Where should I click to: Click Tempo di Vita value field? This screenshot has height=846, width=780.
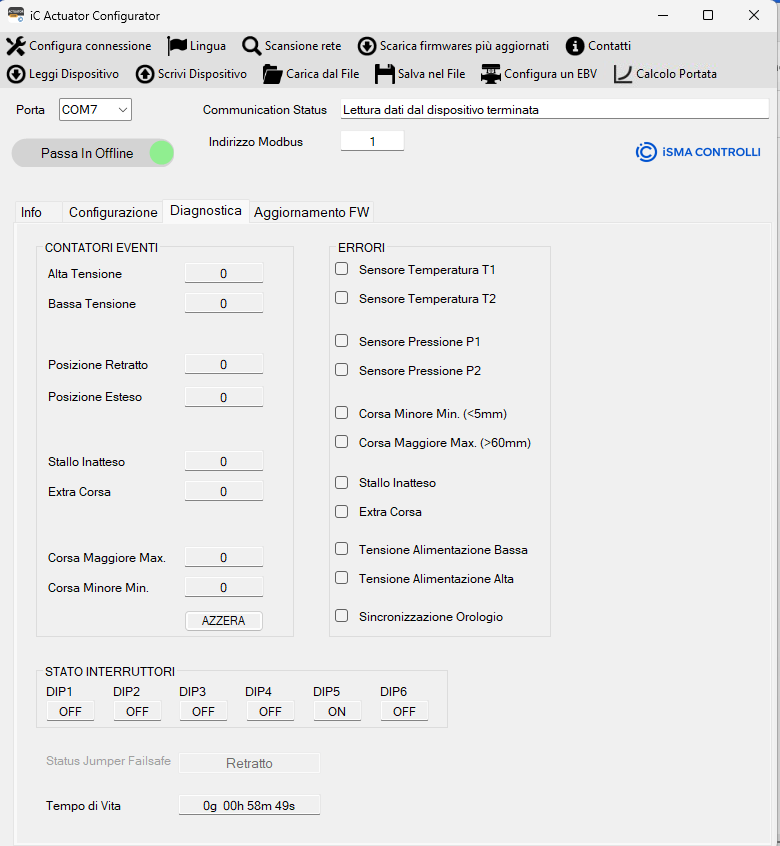tap(249, 805)
